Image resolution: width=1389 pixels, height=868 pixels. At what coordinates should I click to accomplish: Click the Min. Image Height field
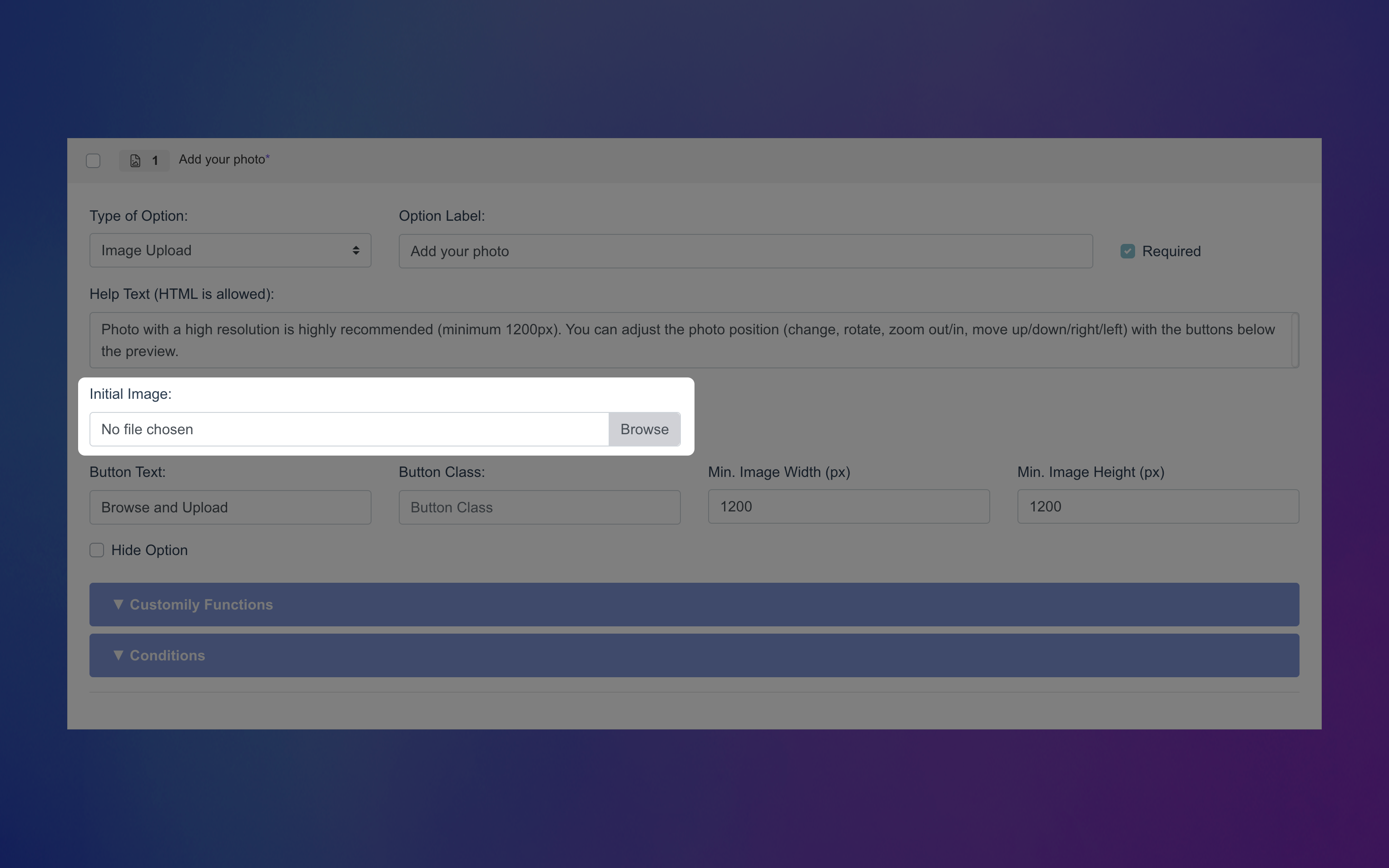(x=1158, y=506)
